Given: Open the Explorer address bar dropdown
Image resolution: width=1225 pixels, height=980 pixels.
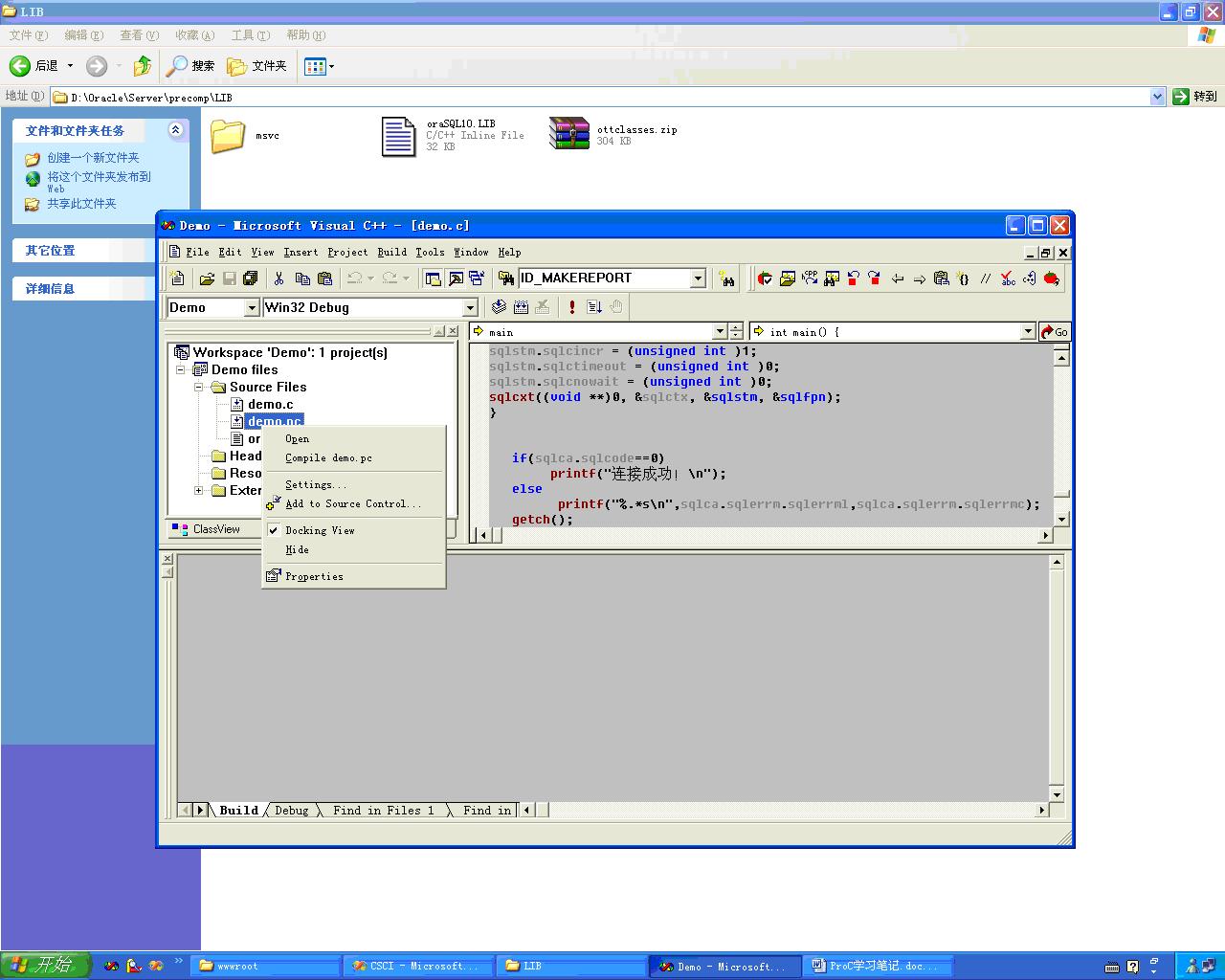Looking at the screenshot, I should pyautogui.click(x=1157, y=97).
